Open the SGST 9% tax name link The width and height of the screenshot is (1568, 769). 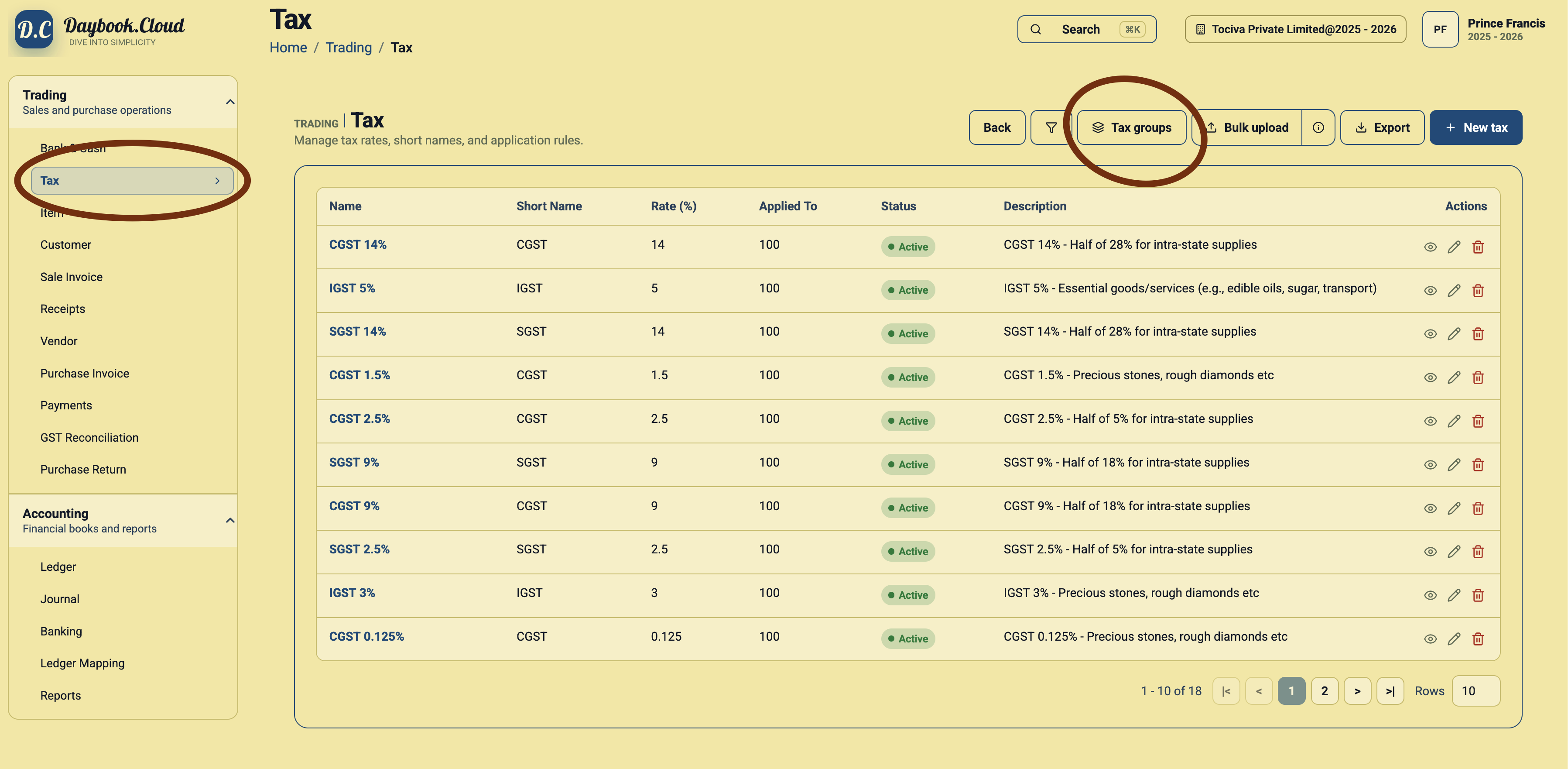tap(354, 463)
